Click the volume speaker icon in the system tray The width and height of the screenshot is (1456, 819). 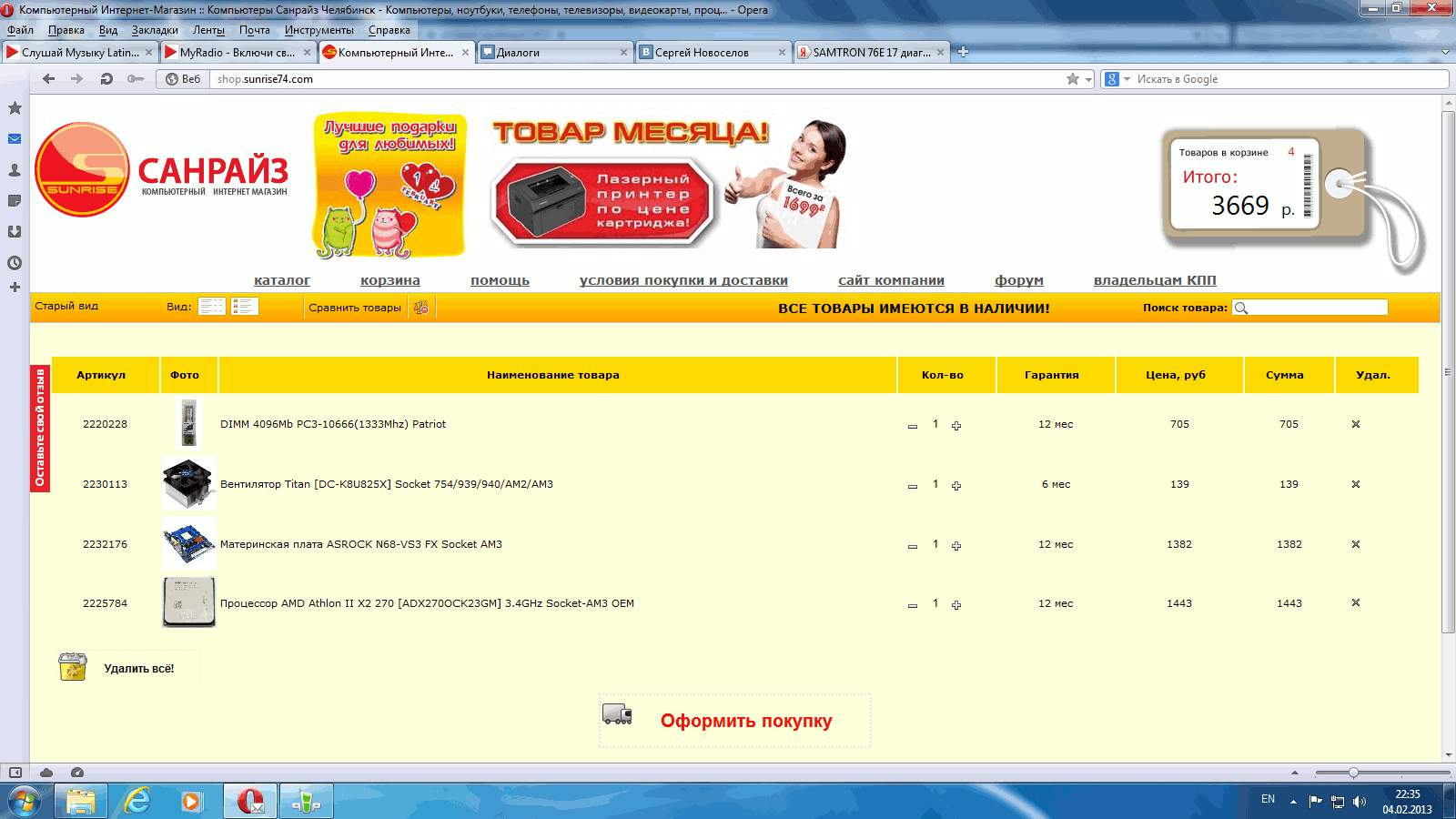[1360, 802]
